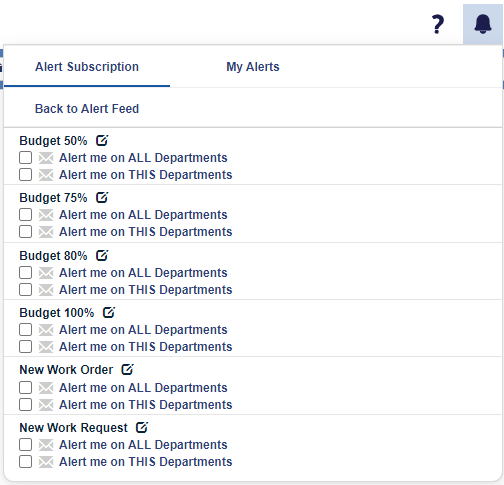Click email icon for Budget 80% ALL Departments
Image resolution: width=504 pixels, height=485 pixels.
tap(46, 273)
